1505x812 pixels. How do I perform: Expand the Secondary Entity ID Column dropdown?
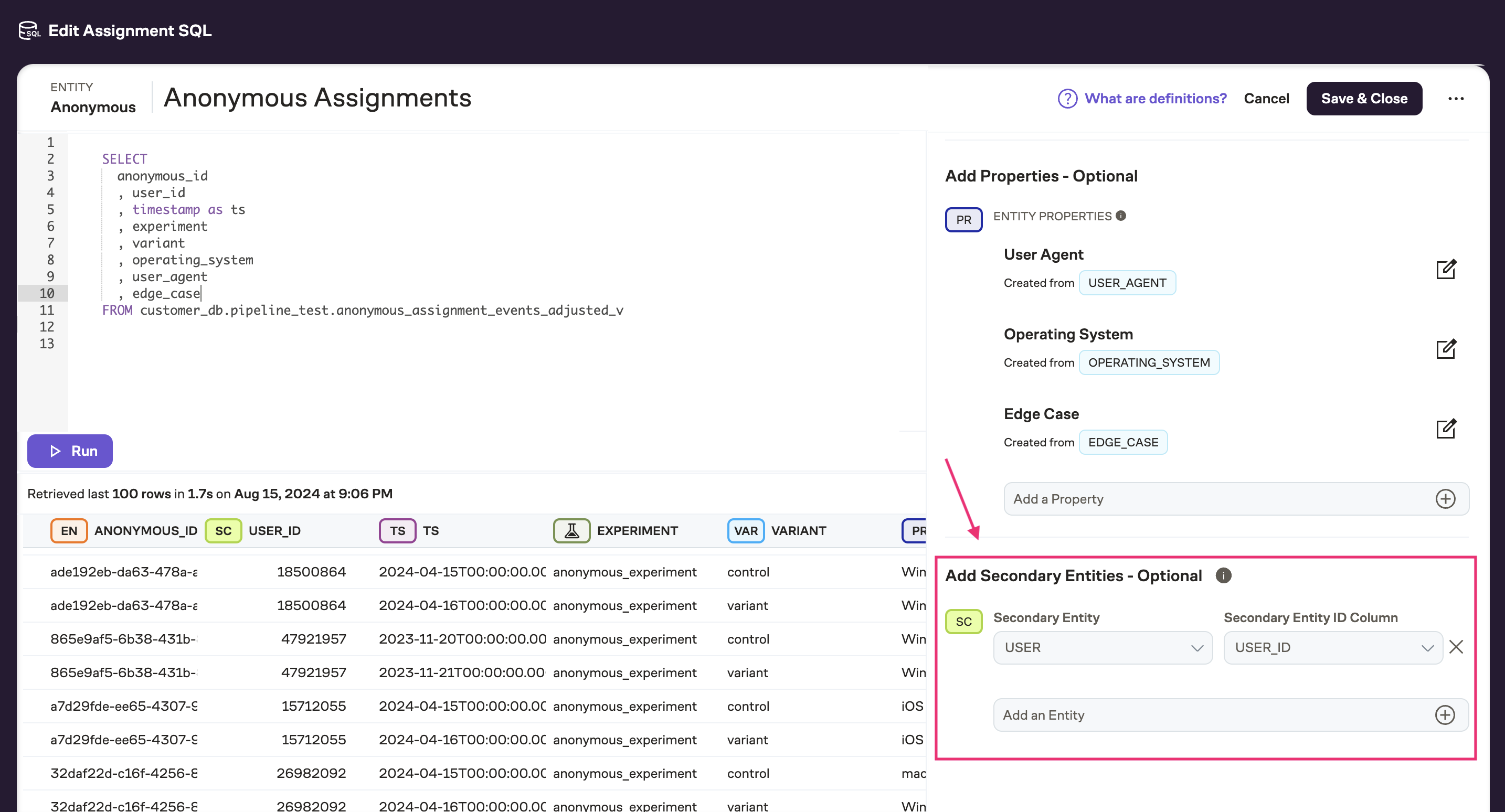coord(1333,647)
